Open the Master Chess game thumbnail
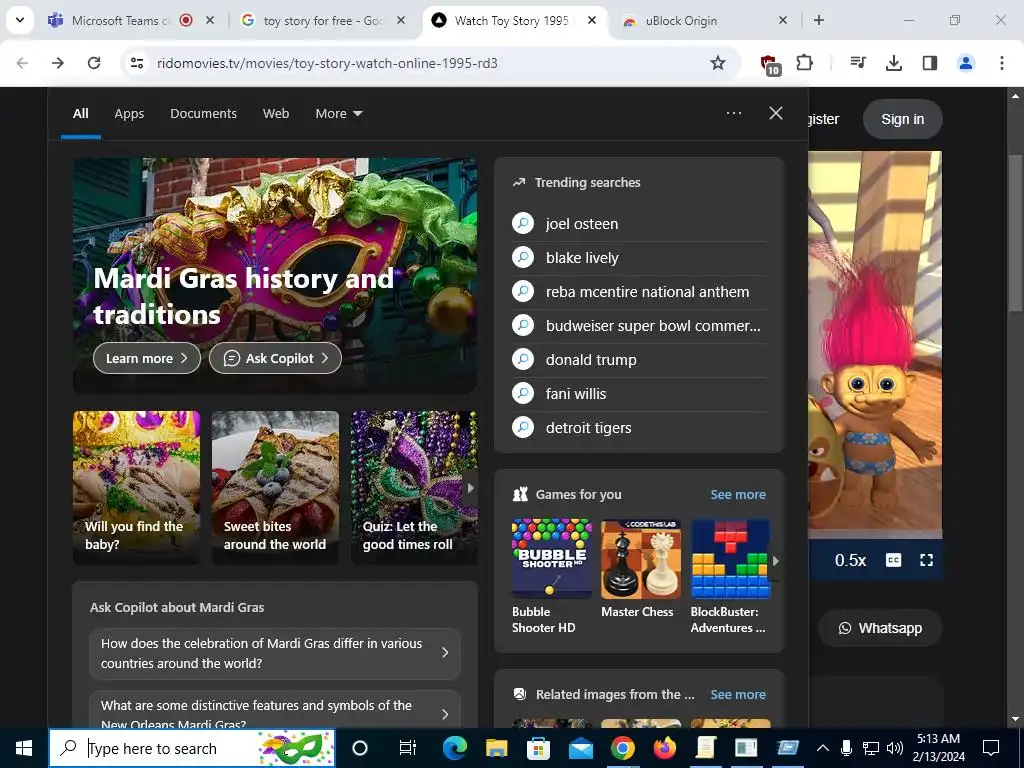The width and height of the screenshot is (1024, 768). tap(641, 559)
